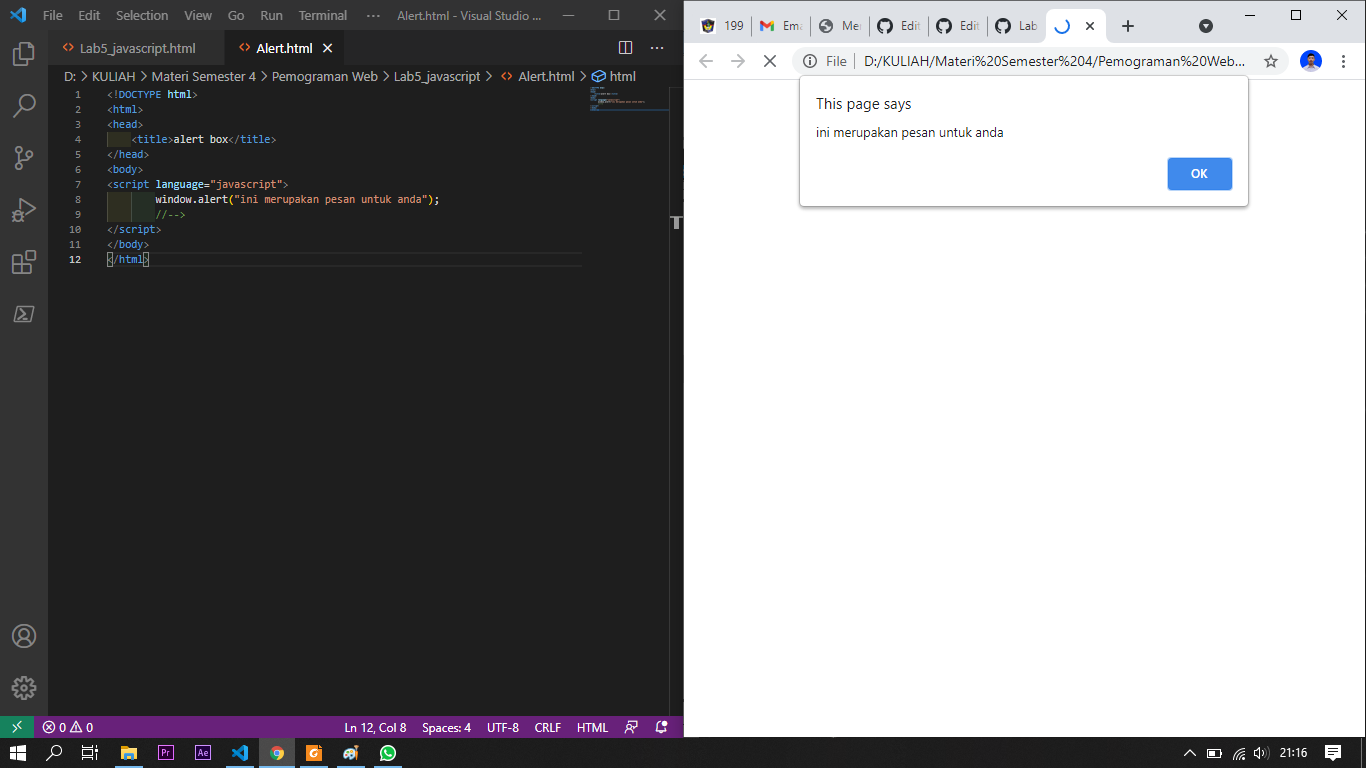Open the Windows Start menu
This screenshot has height=768, width=1366.
coord(18,753)
